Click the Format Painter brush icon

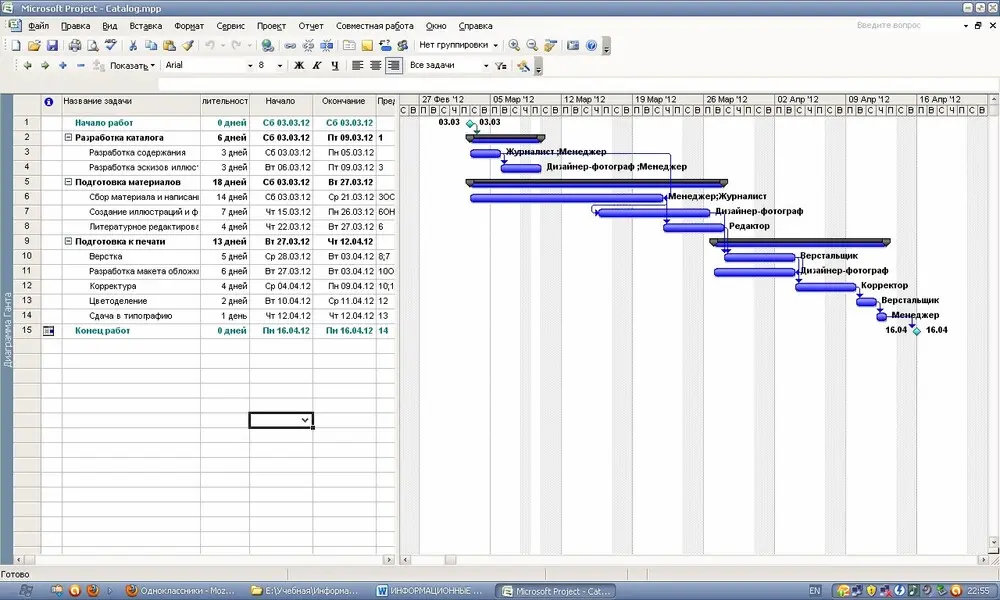coord(188,45)
